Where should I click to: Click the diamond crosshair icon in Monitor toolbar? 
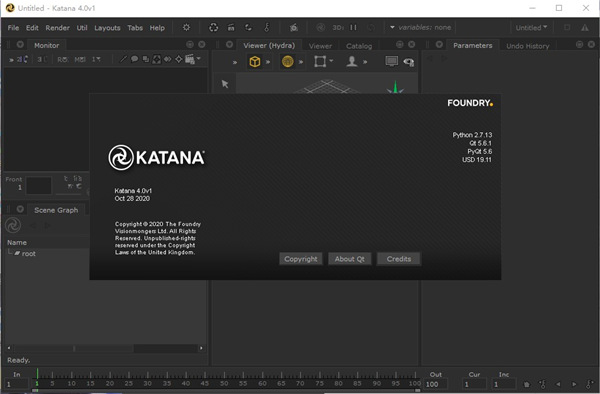point(179,59)
